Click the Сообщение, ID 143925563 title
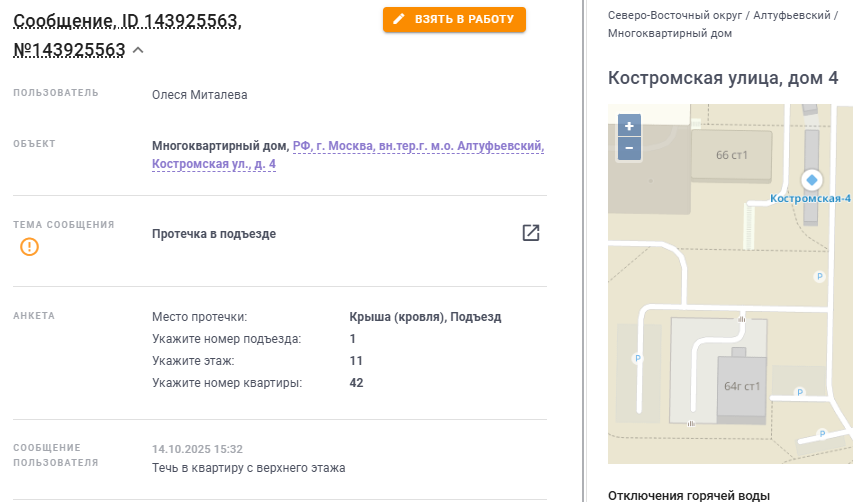The width and height of the screenshot is (853, 502). tap(127, 20)
